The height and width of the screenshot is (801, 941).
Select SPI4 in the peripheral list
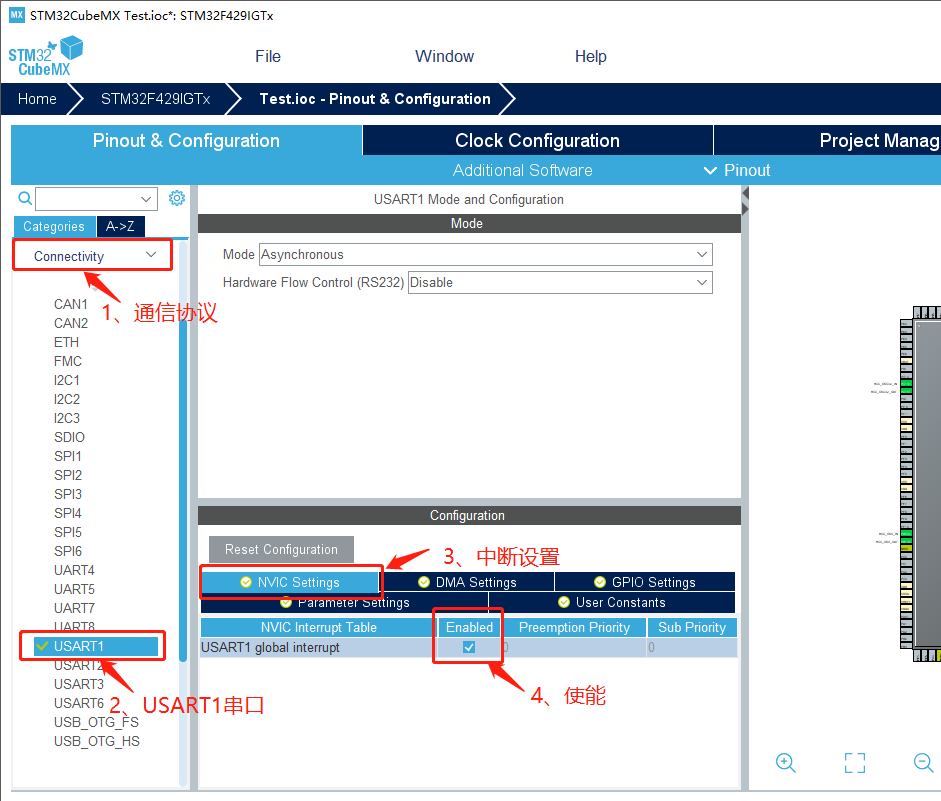coord(68,514)
